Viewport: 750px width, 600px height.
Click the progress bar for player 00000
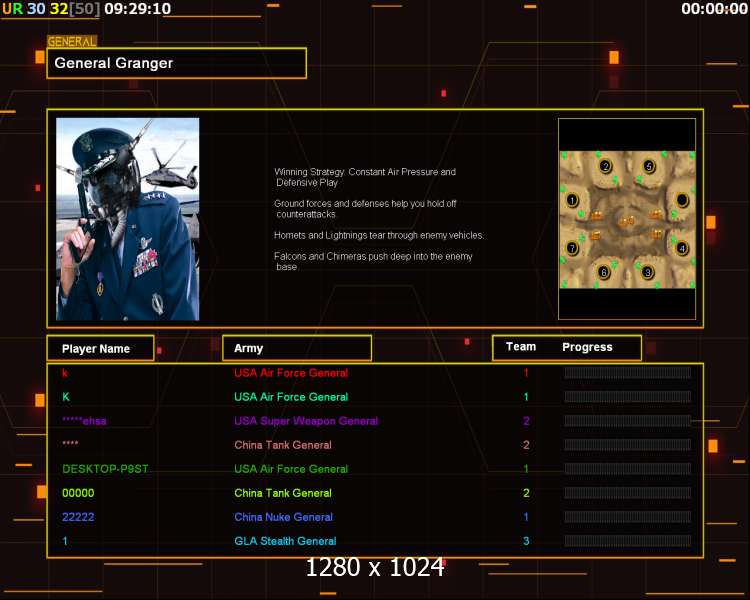628,493
